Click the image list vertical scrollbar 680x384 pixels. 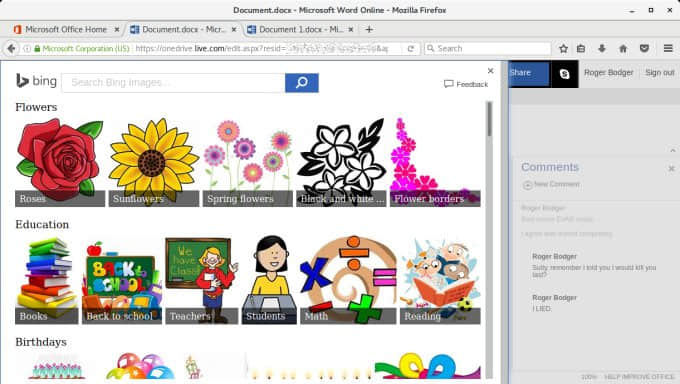point(490,240)
